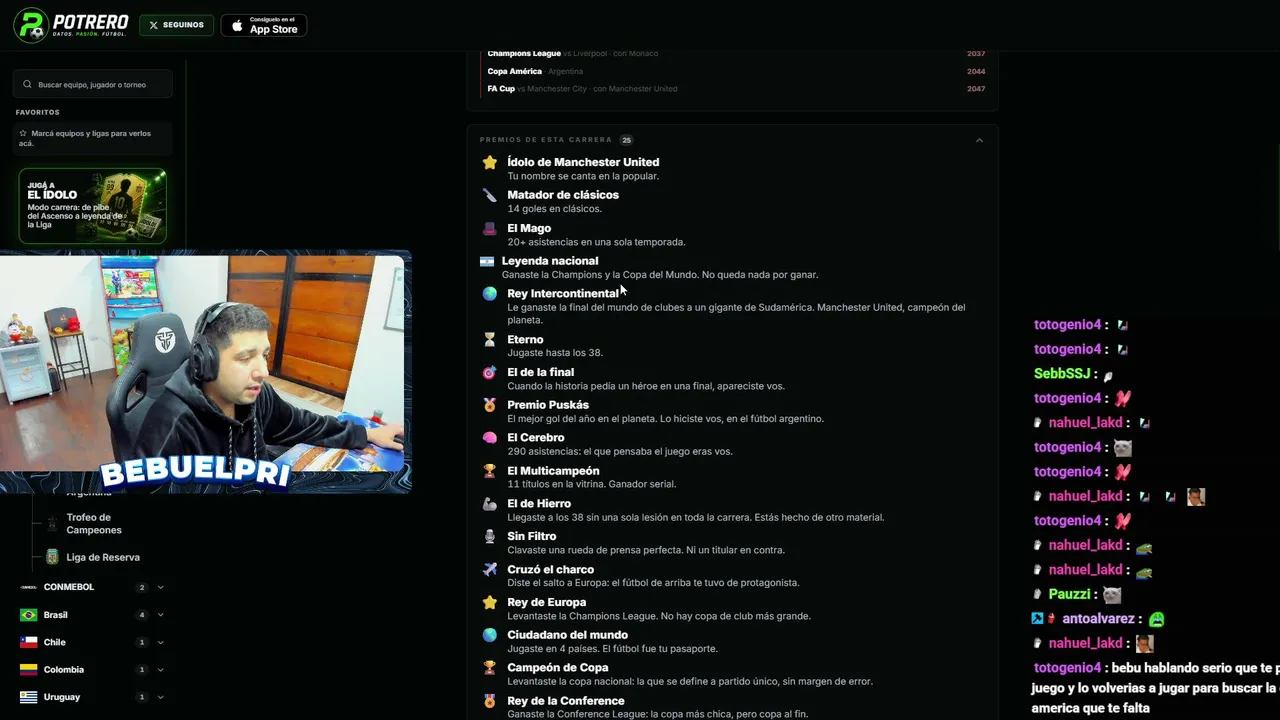Expand the Chile leagues chevron
This screenshot has width=1280, height=720.
pos(160,642)
